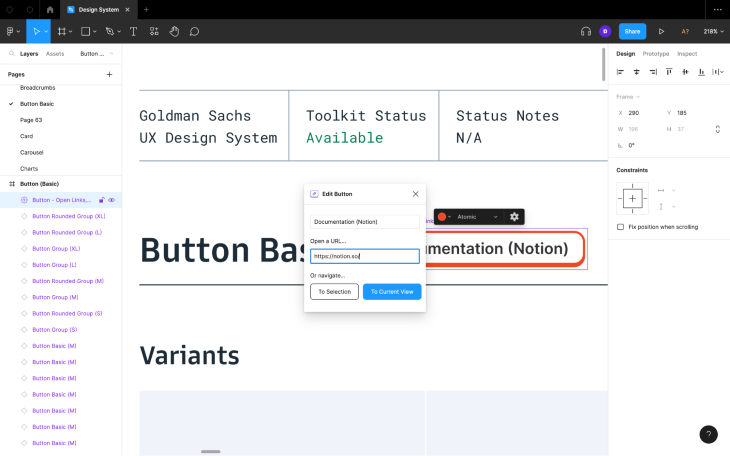
Task: Open the Comment tool
Action: click(195, 32)
